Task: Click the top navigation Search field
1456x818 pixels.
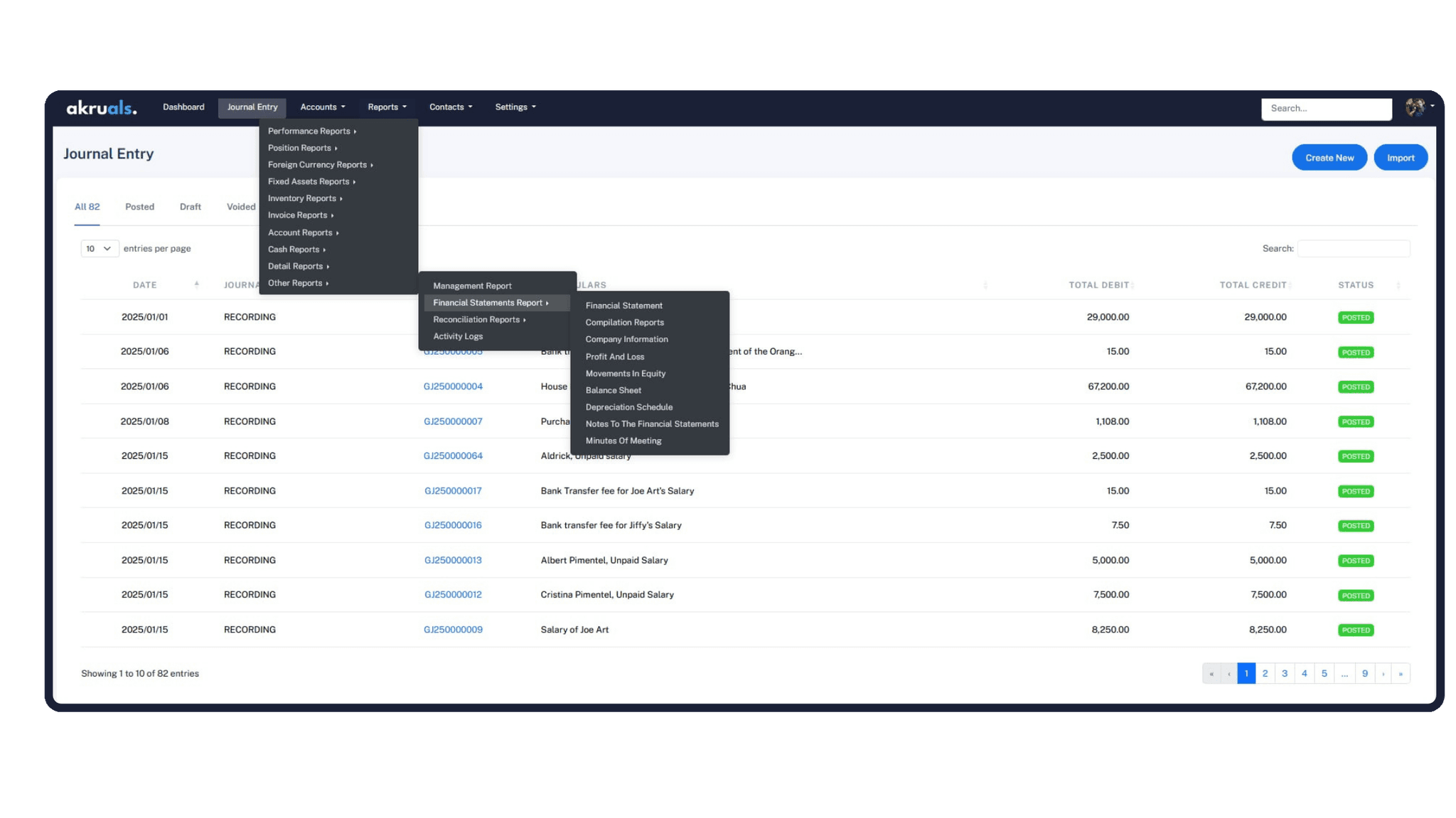Action: click(x=1326, y=109)
